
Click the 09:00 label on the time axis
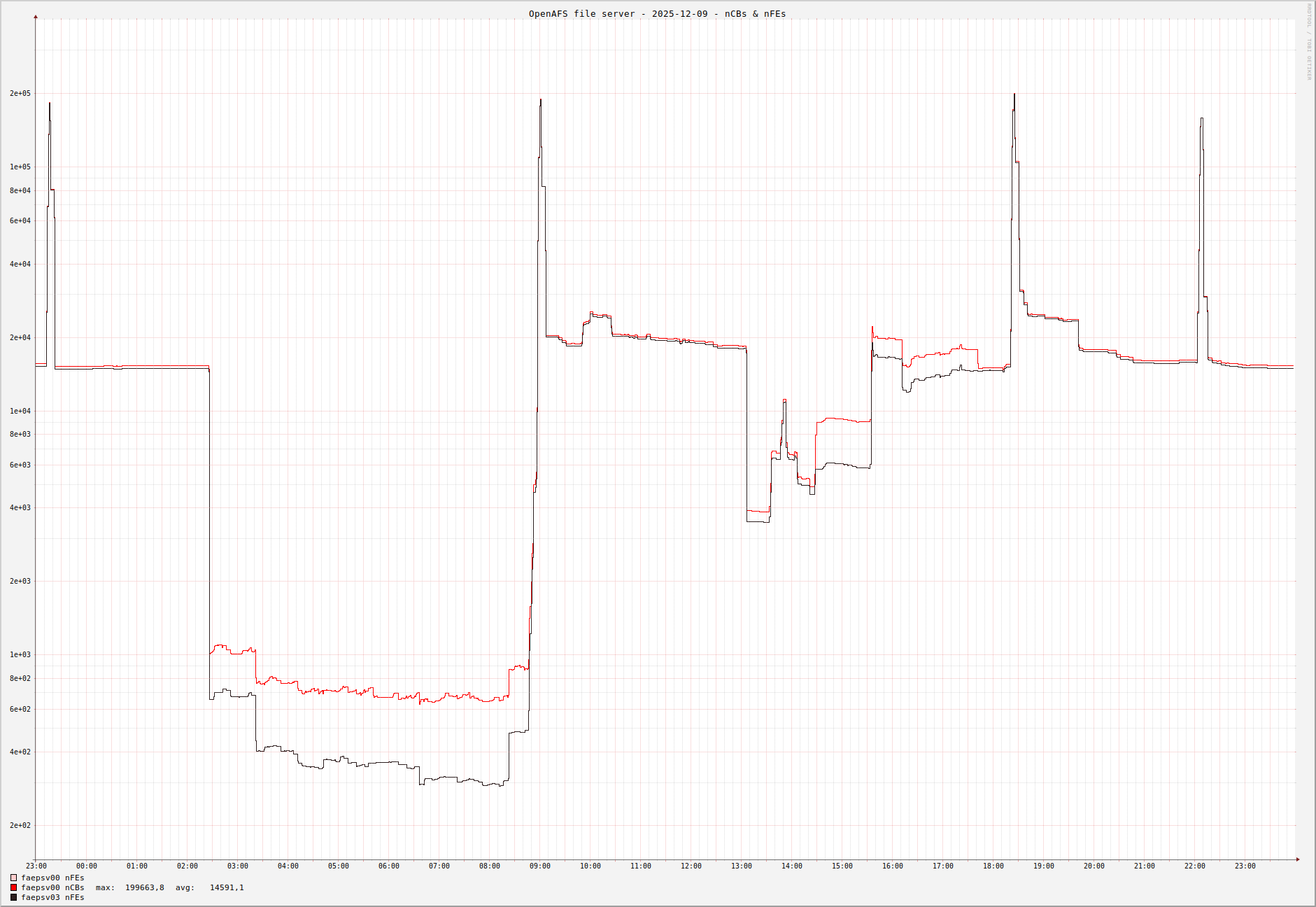click(x=539, y=866)
